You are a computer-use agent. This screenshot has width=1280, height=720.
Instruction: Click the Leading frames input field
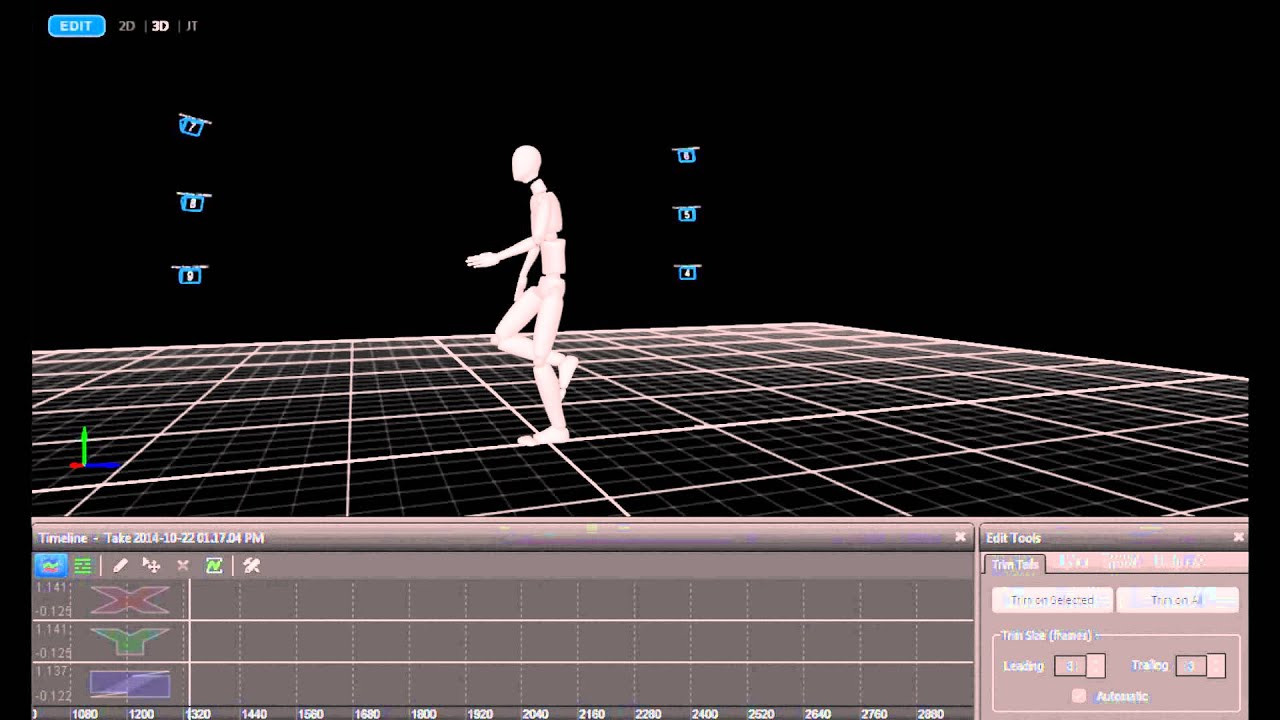tap(1070, 666)
